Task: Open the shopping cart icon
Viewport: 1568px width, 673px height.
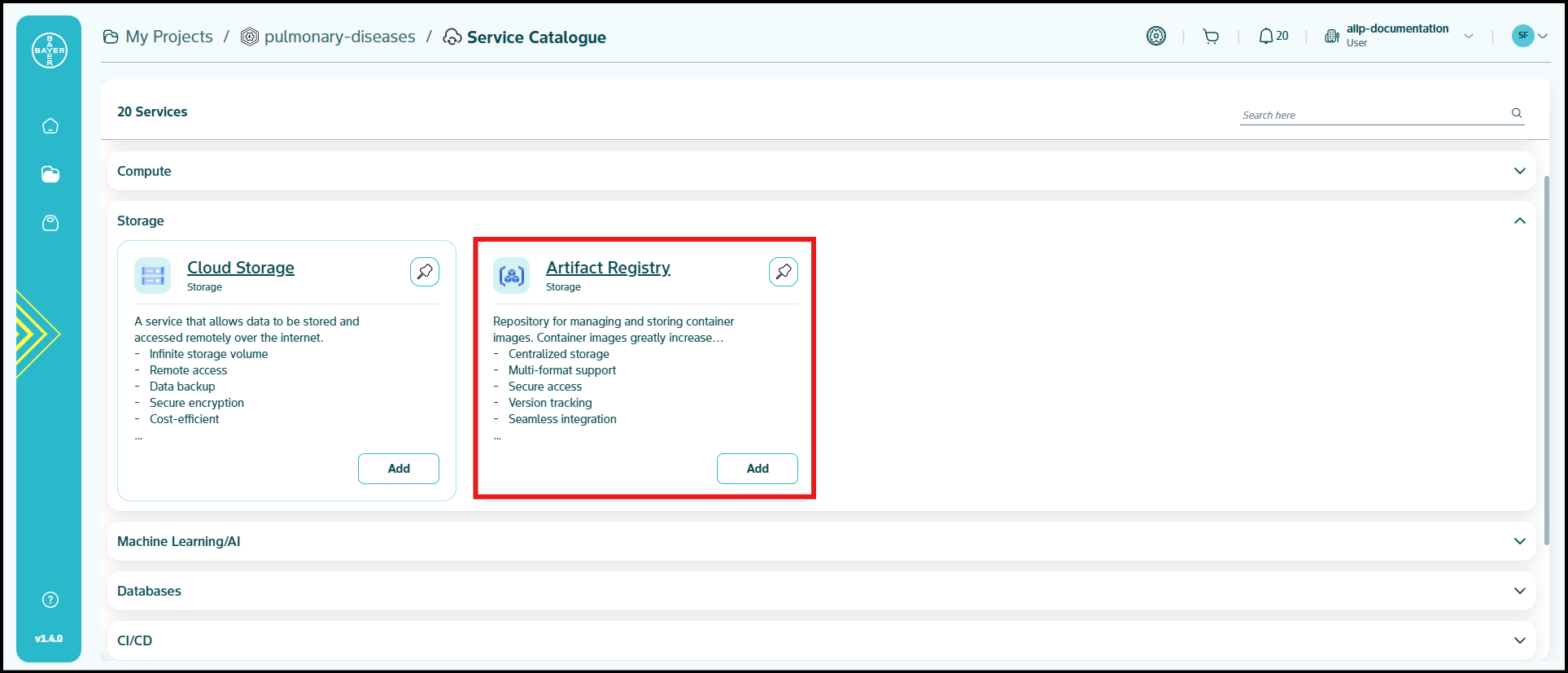Action: (1211, 37)
